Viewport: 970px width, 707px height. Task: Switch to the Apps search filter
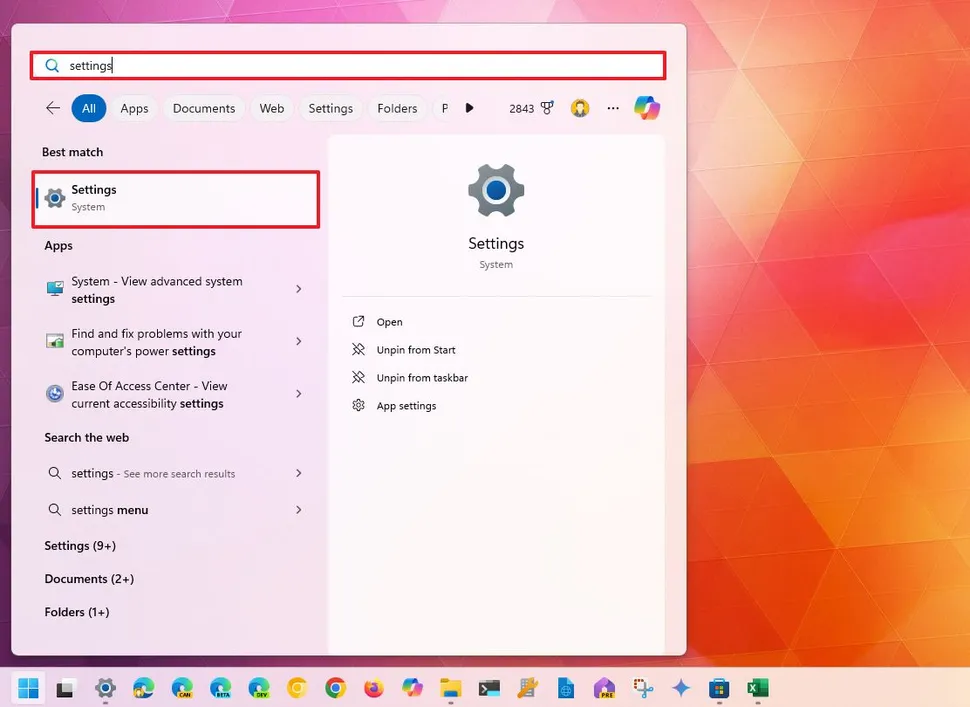(134, 108)
